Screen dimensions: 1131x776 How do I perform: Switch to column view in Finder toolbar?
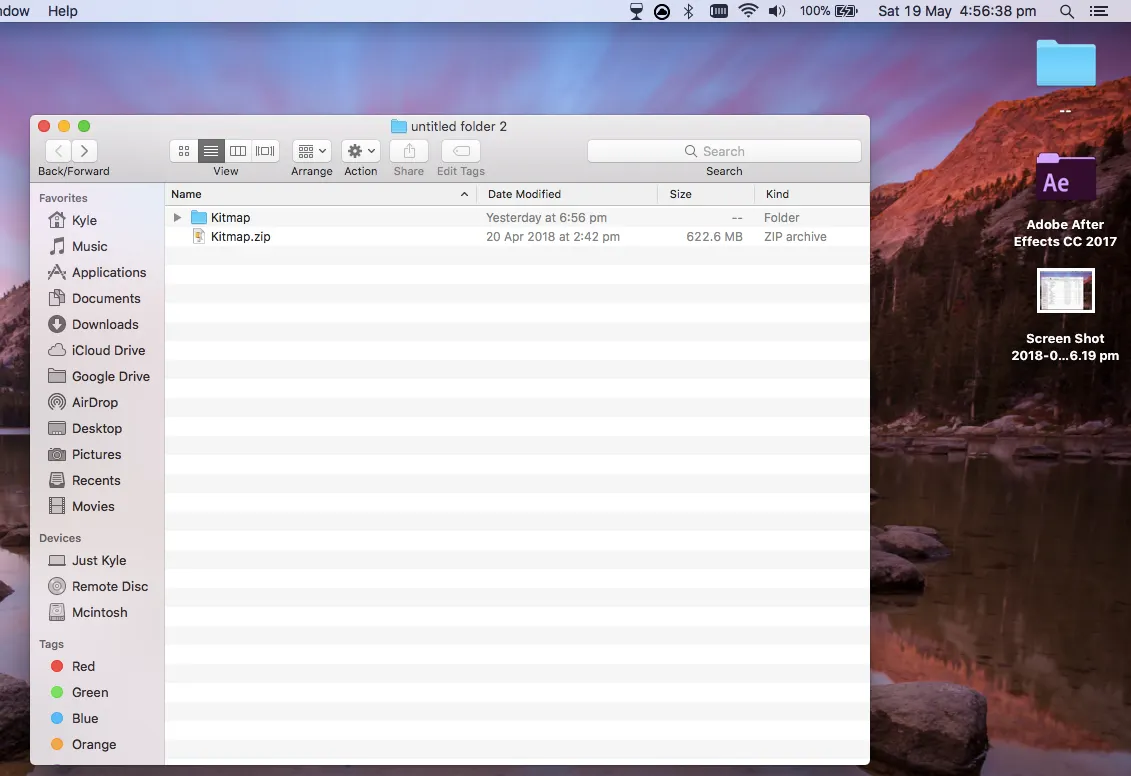point(238,151)
